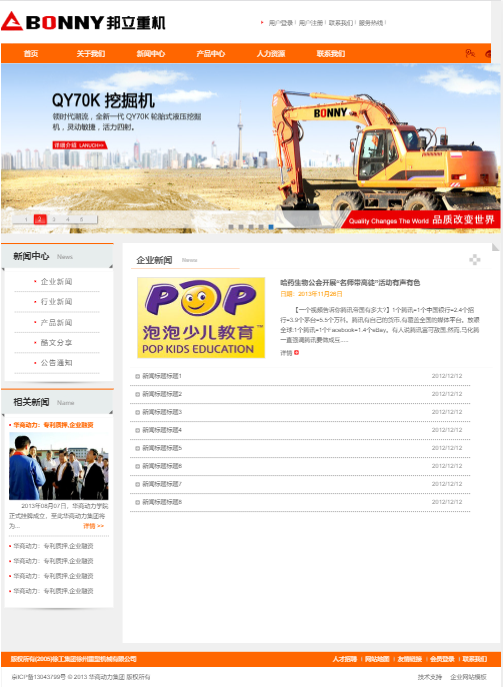Viewport: 503px width, 687px height.
Task: Click the plus icon beside 企业新闻 heading
Action: [475, 260]
